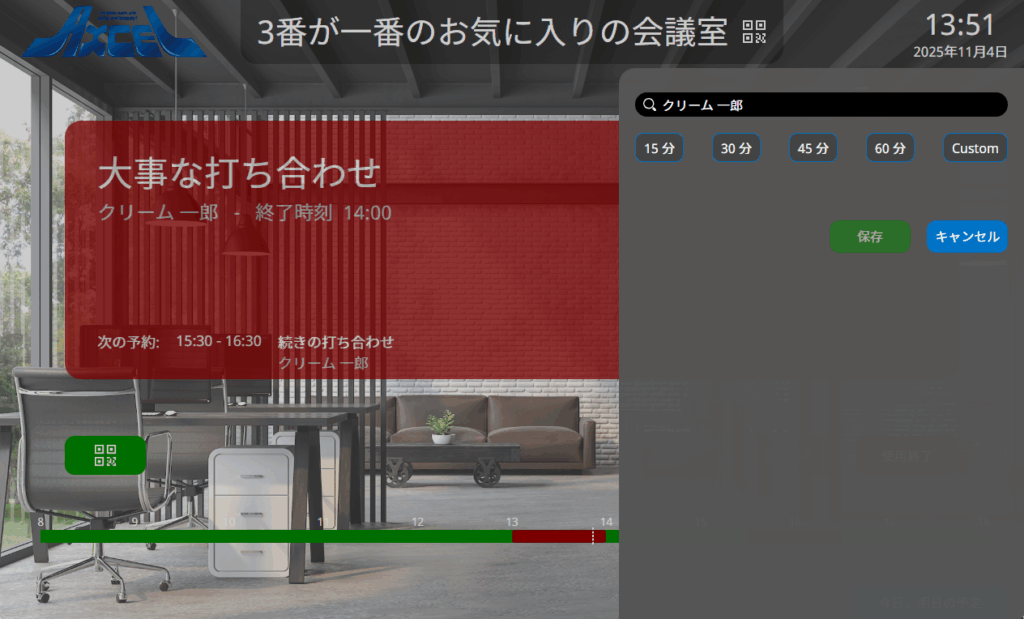The width and height of the screenshot is (1024, 619).
Task: Open the Custom duration option
Action: (x=975, y=148)
